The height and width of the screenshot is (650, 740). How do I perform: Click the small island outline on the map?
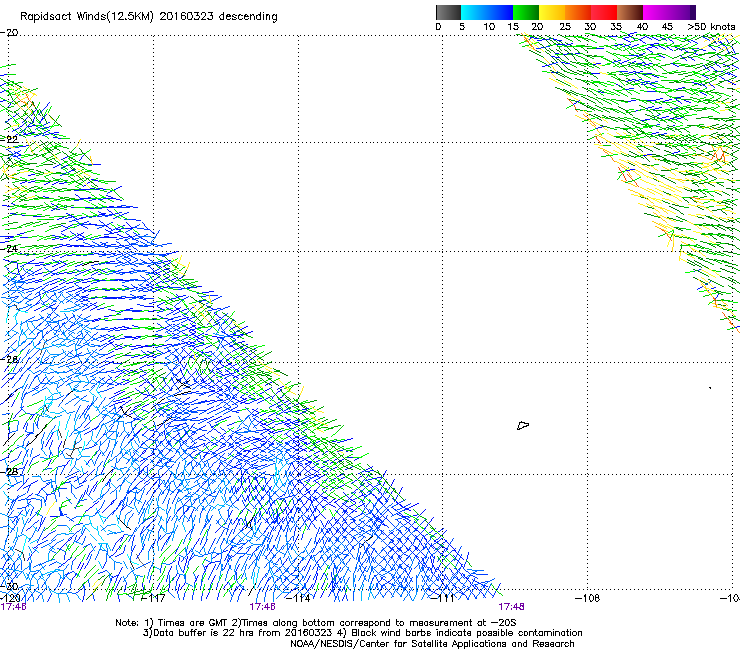523,426
